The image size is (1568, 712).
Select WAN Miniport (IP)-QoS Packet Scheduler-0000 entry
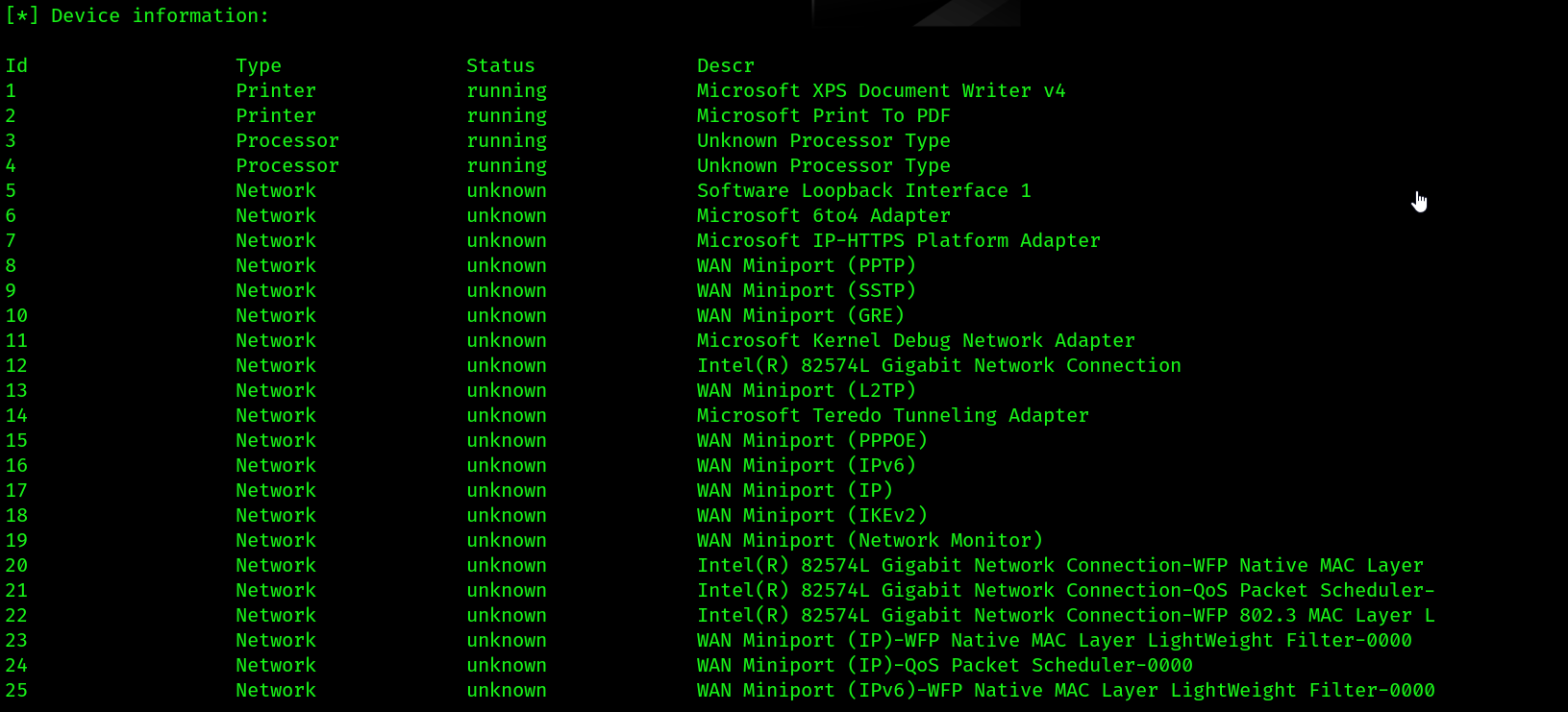(x=945, y=665)
